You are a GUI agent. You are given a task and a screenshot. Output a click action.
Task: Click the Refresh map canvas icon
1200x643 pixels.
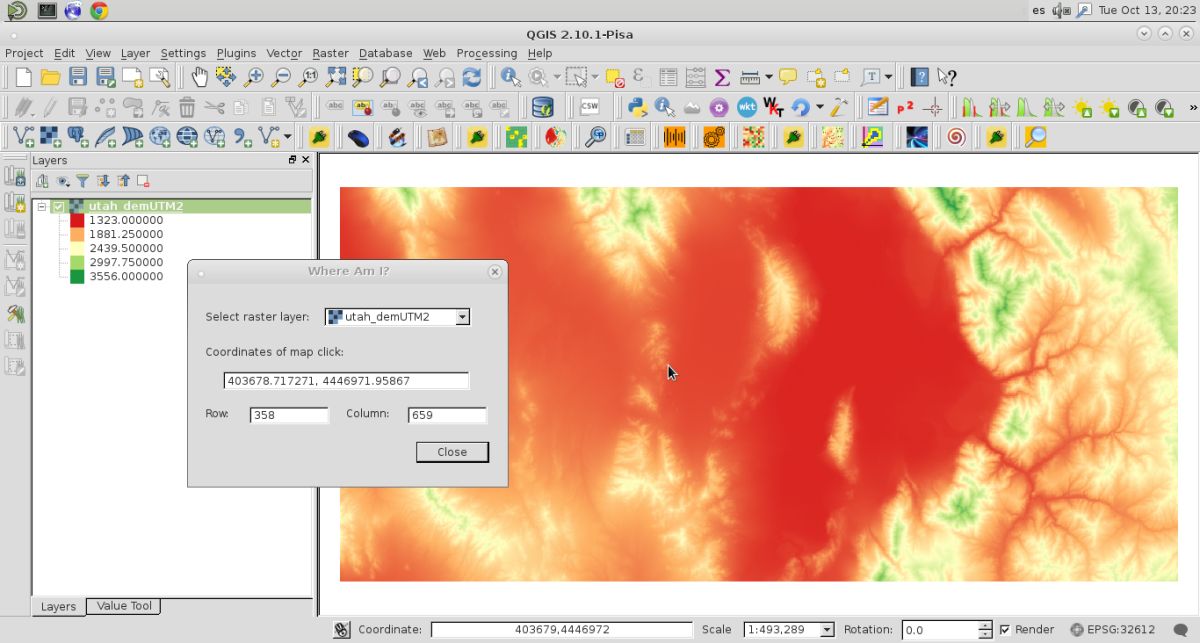point(472,77)
